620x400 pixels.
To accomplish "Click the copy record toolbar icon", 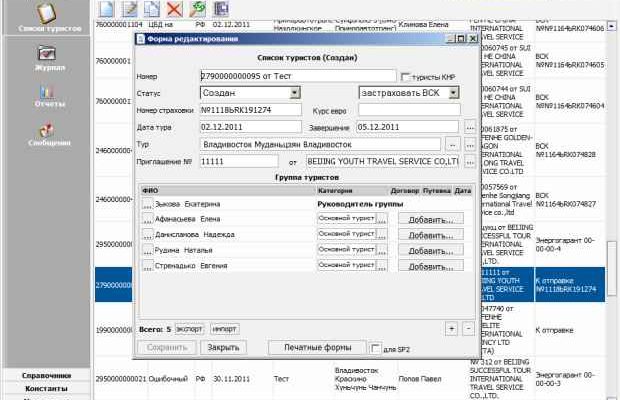I will (x=151, y=8).
